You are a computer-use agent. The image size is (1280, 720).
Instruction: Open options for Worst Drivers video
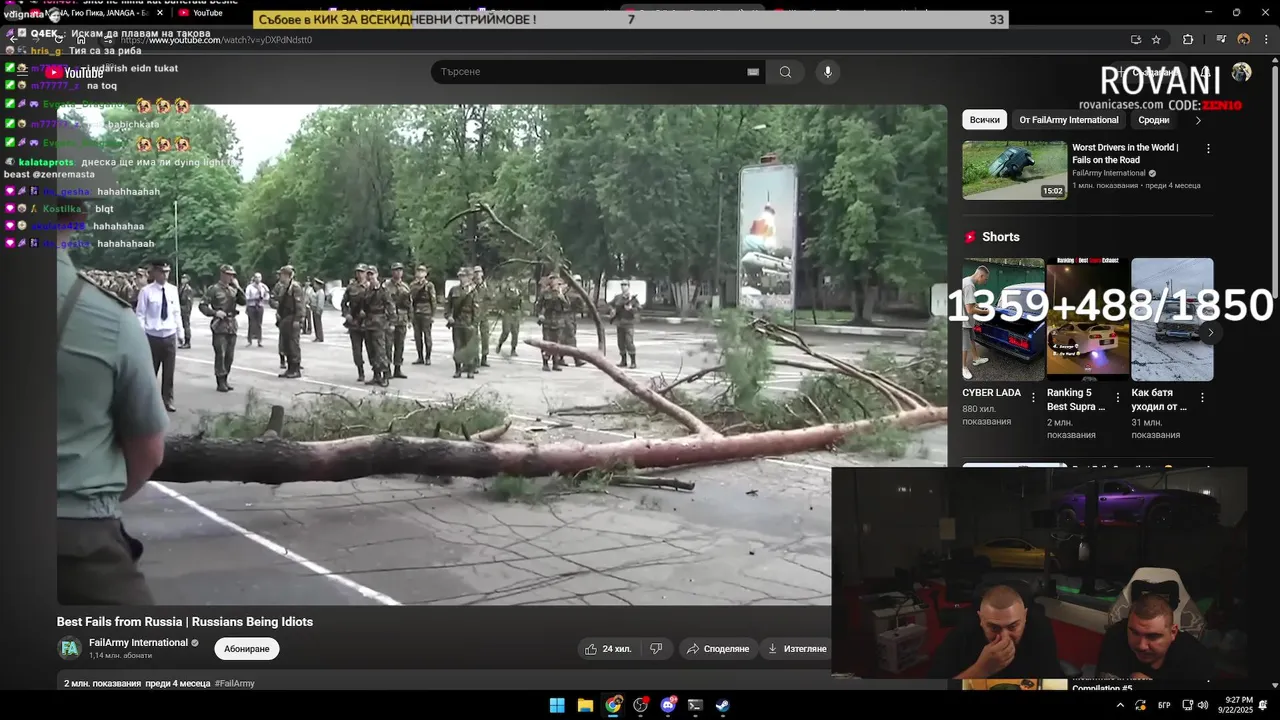pos(1208,148)
